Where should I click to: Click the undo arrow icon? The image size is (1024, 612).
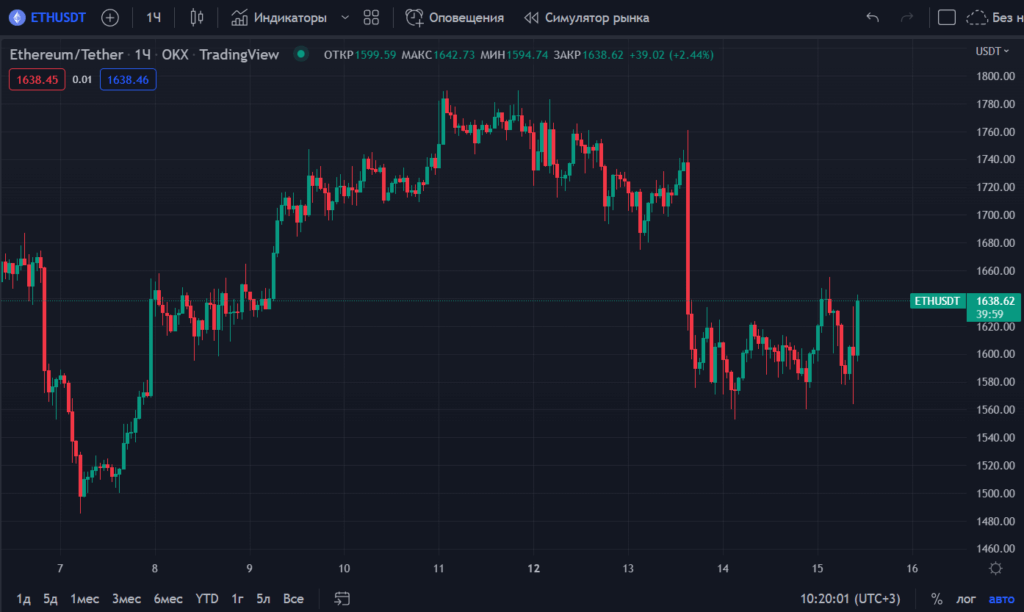point(872,18)
